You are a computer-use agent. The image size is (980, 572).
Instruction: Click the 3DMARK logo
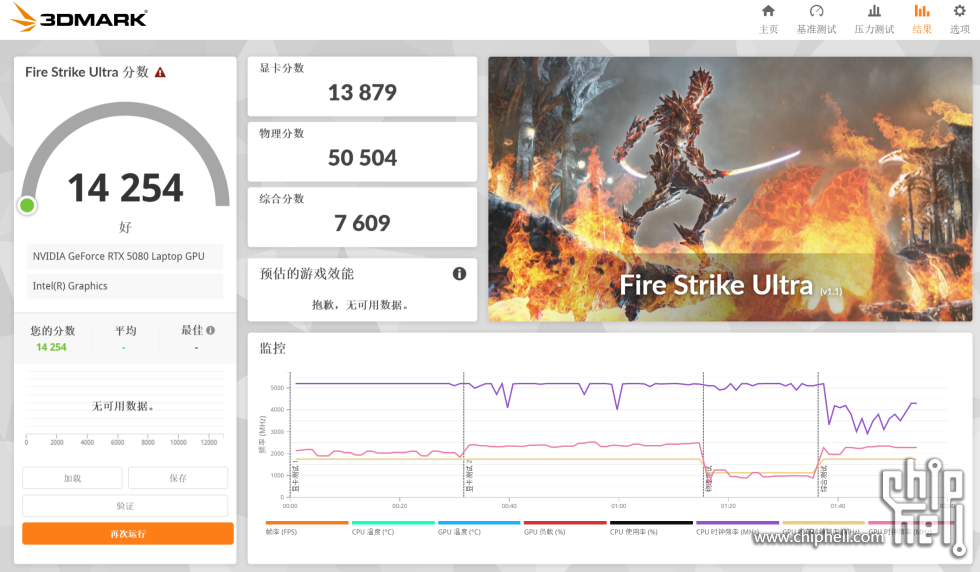(79, 18)
